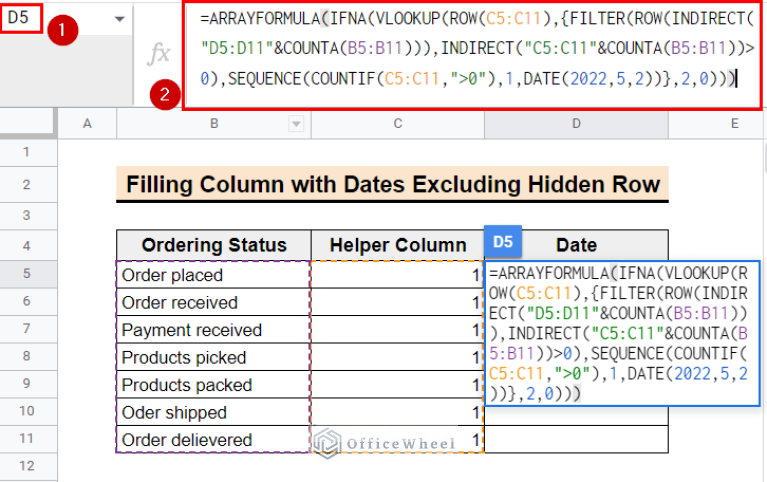767x482 pixels.
Task: Select row 11 header
Action: pyautogui.click(x=27, y=438)
